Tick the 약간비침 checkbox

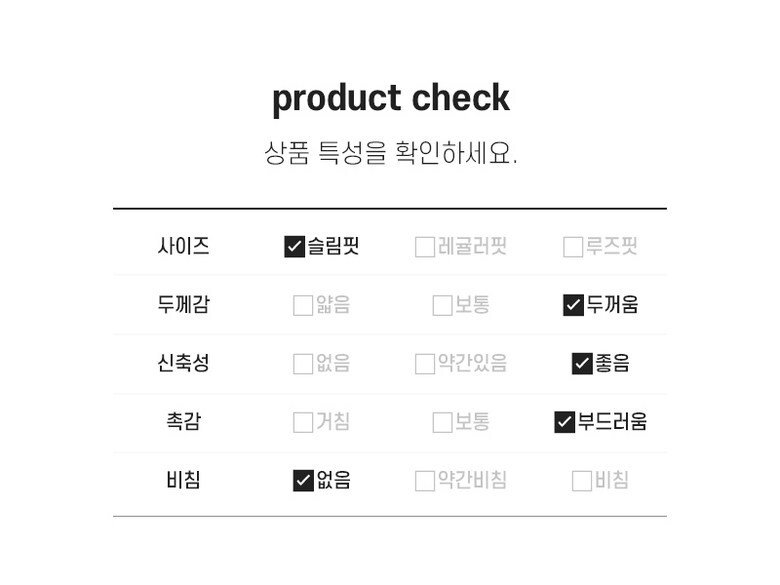pos(425,481)
